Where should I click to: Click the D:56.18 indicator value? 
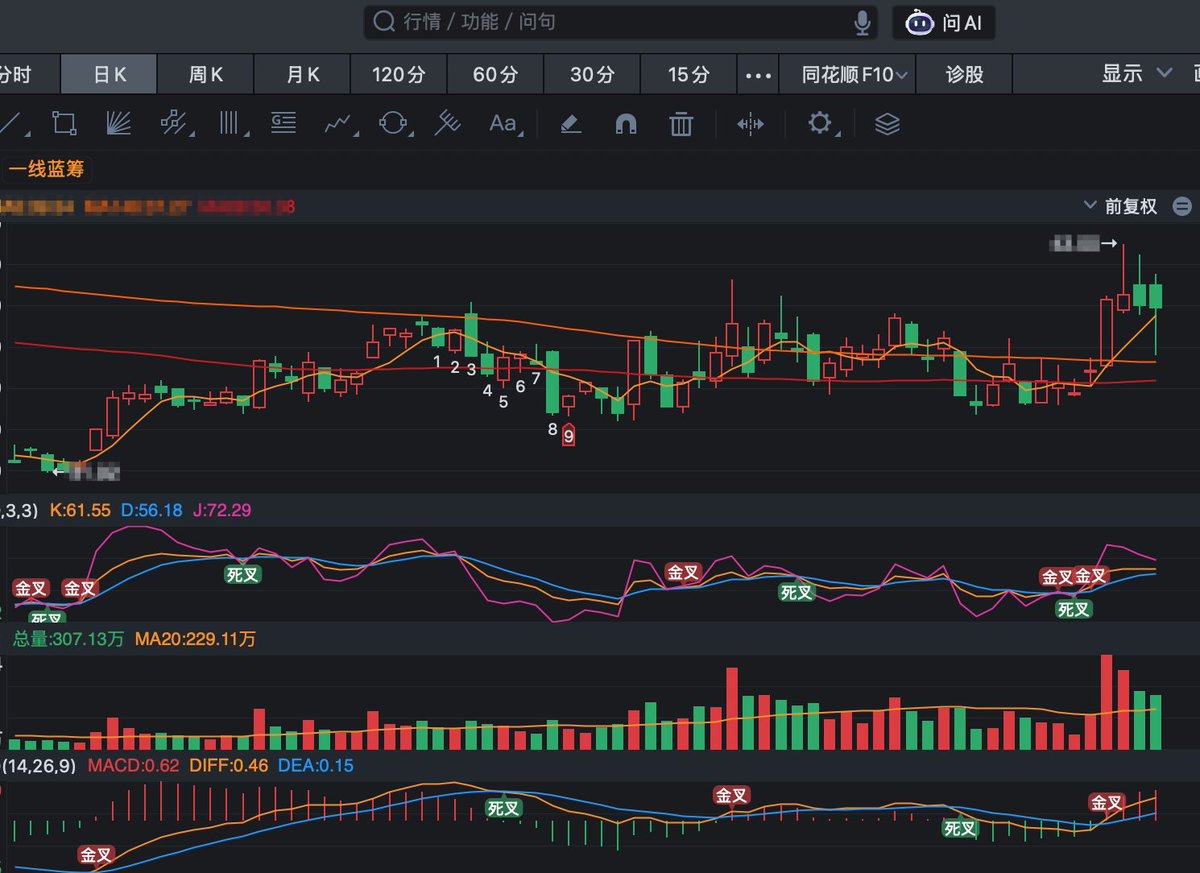pos(152,510)
